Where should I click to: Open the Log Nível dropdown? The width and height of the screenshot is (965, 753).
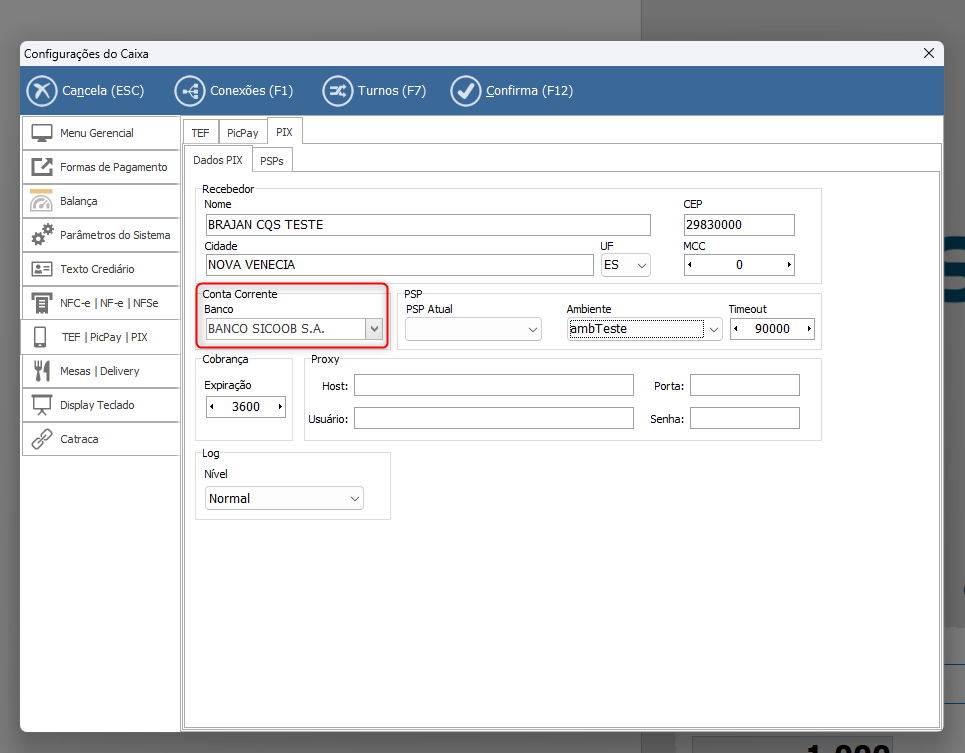click(354, 498)
